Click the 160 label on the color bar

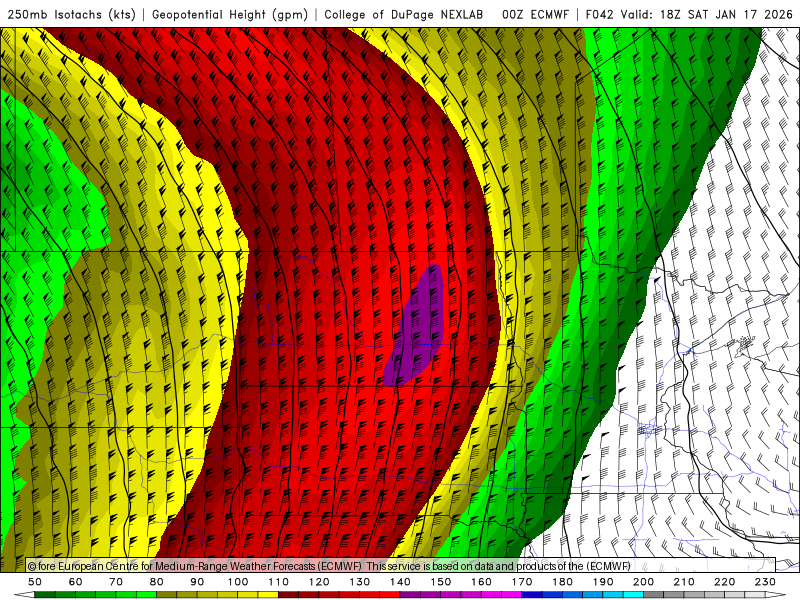482,582
